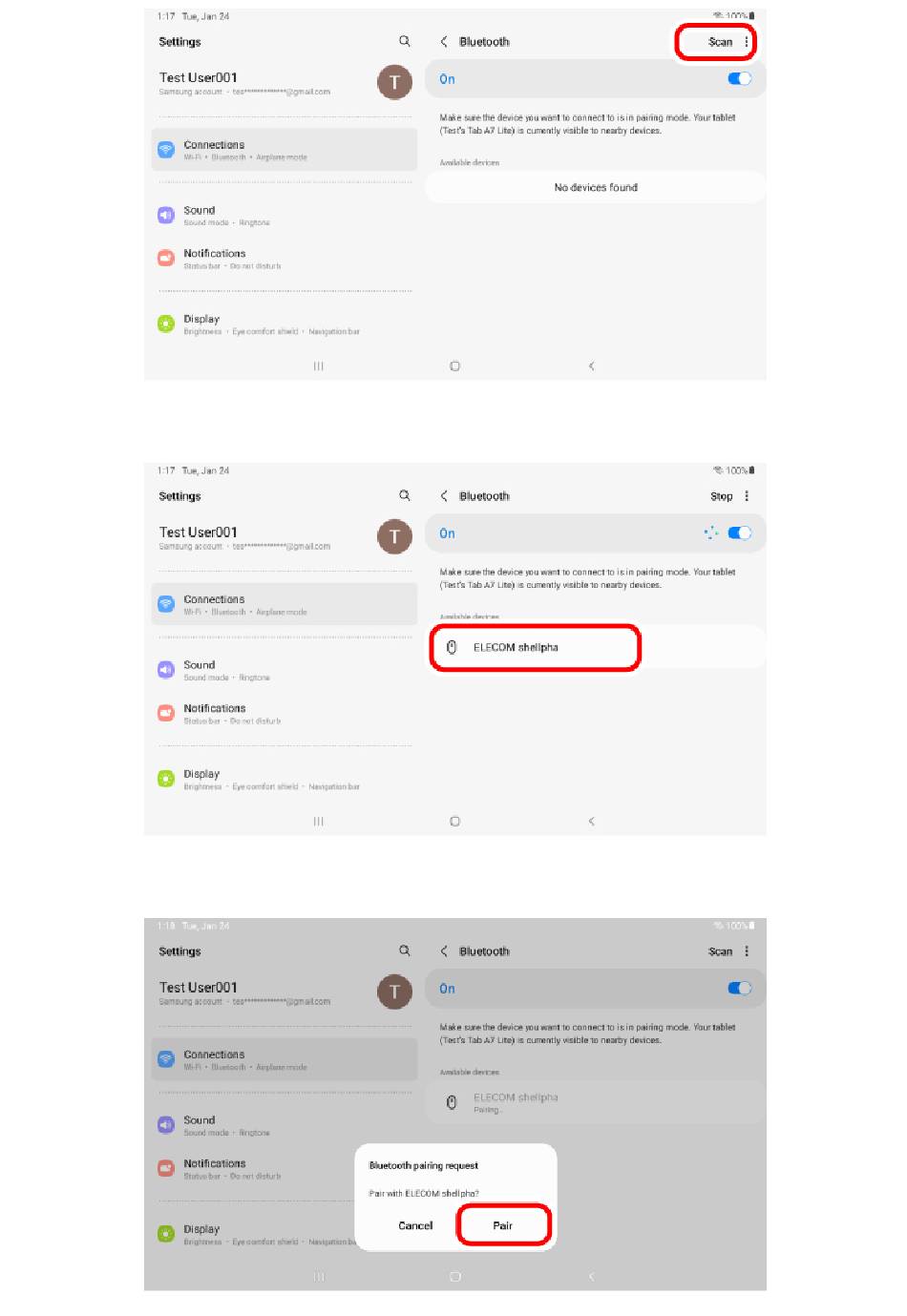Tap the mouse icon next to highlighted ELECOM shellpha
Image resolution: width=907 pixels, height=1316 pixels.
pos(452,647)
